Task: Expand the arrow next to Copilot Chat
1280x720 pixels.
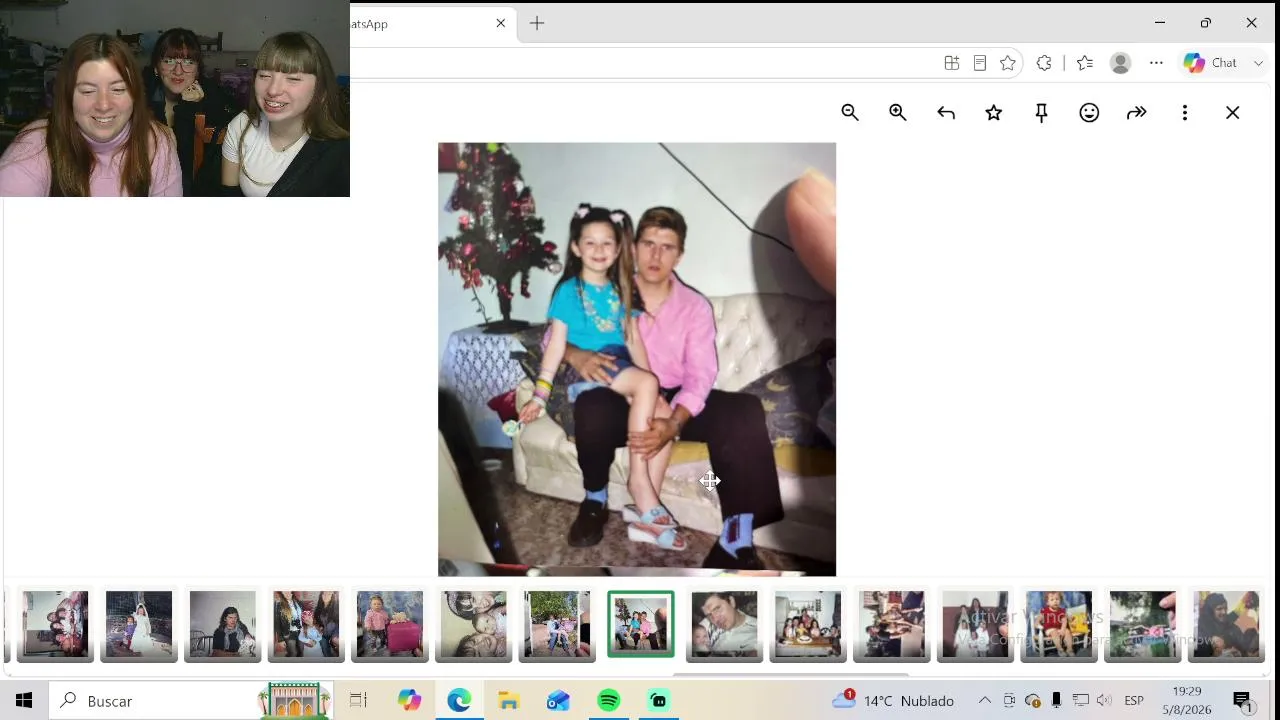Action: [x=1258, y=63]
